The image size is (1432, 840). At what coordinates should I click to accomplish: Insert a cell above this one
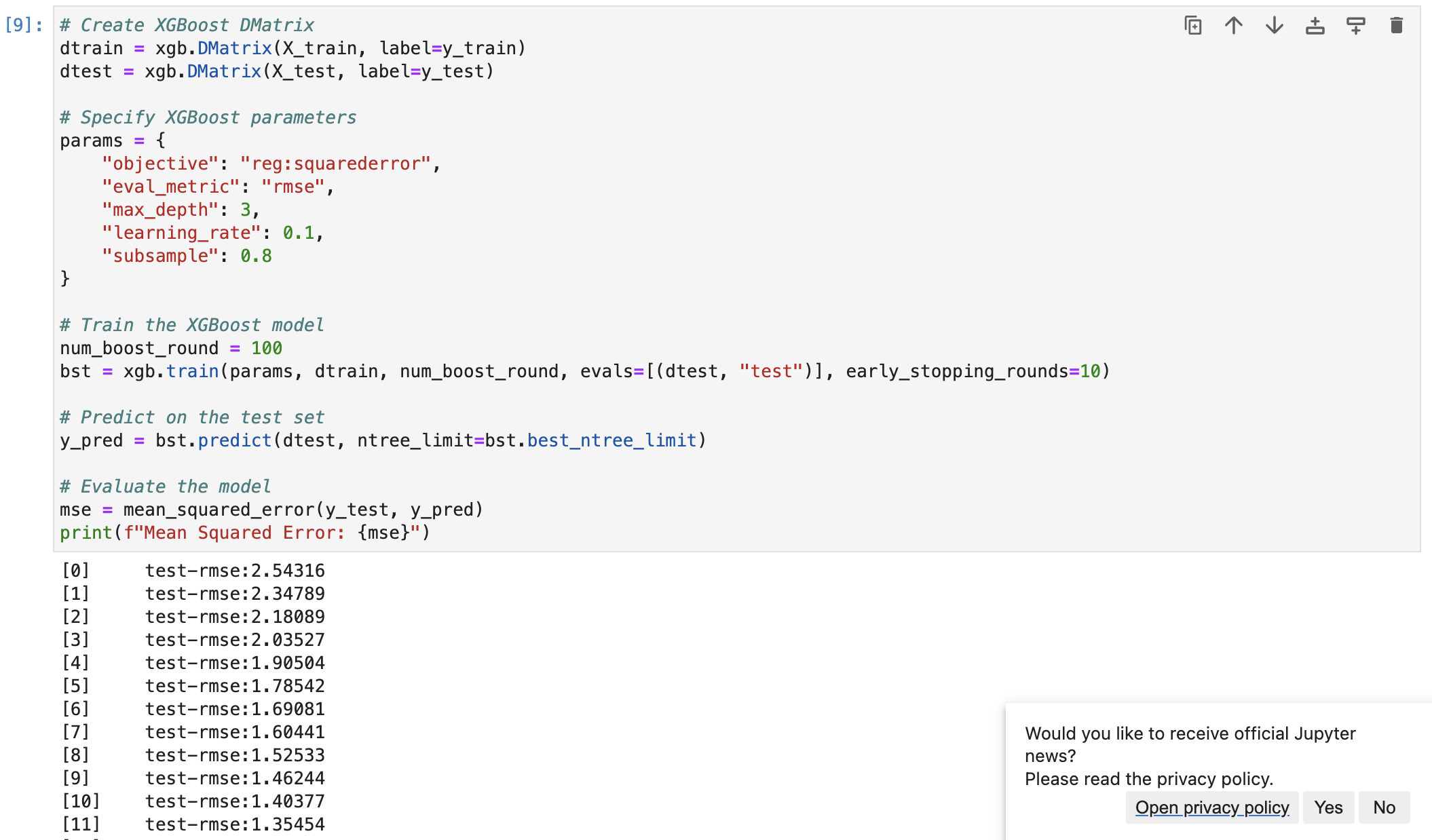click(1315, 26)
